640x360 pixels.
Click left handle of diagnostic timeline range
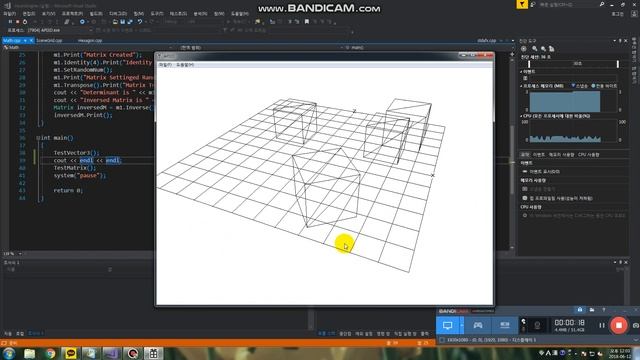529,64
